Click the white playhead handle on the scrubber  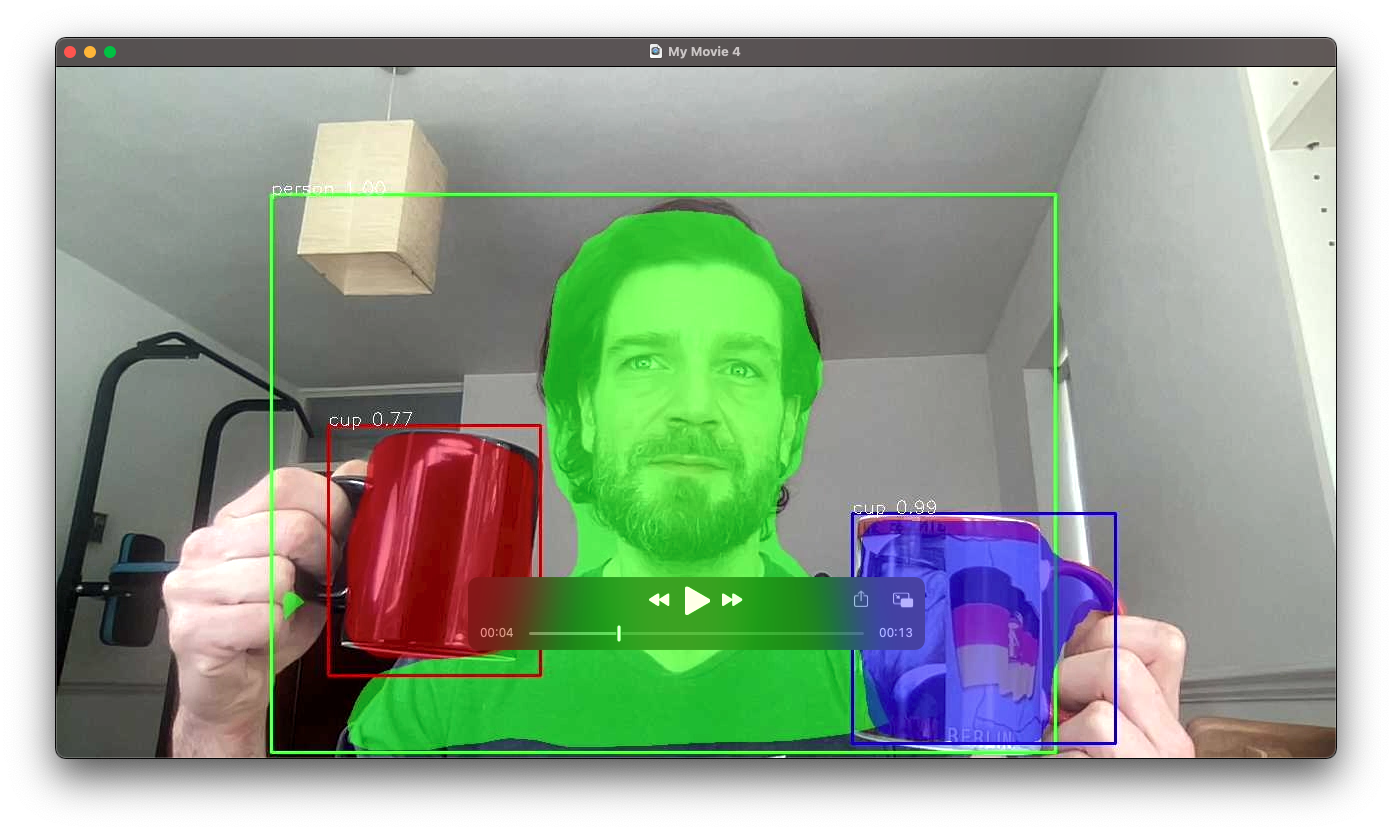[619, 633]
